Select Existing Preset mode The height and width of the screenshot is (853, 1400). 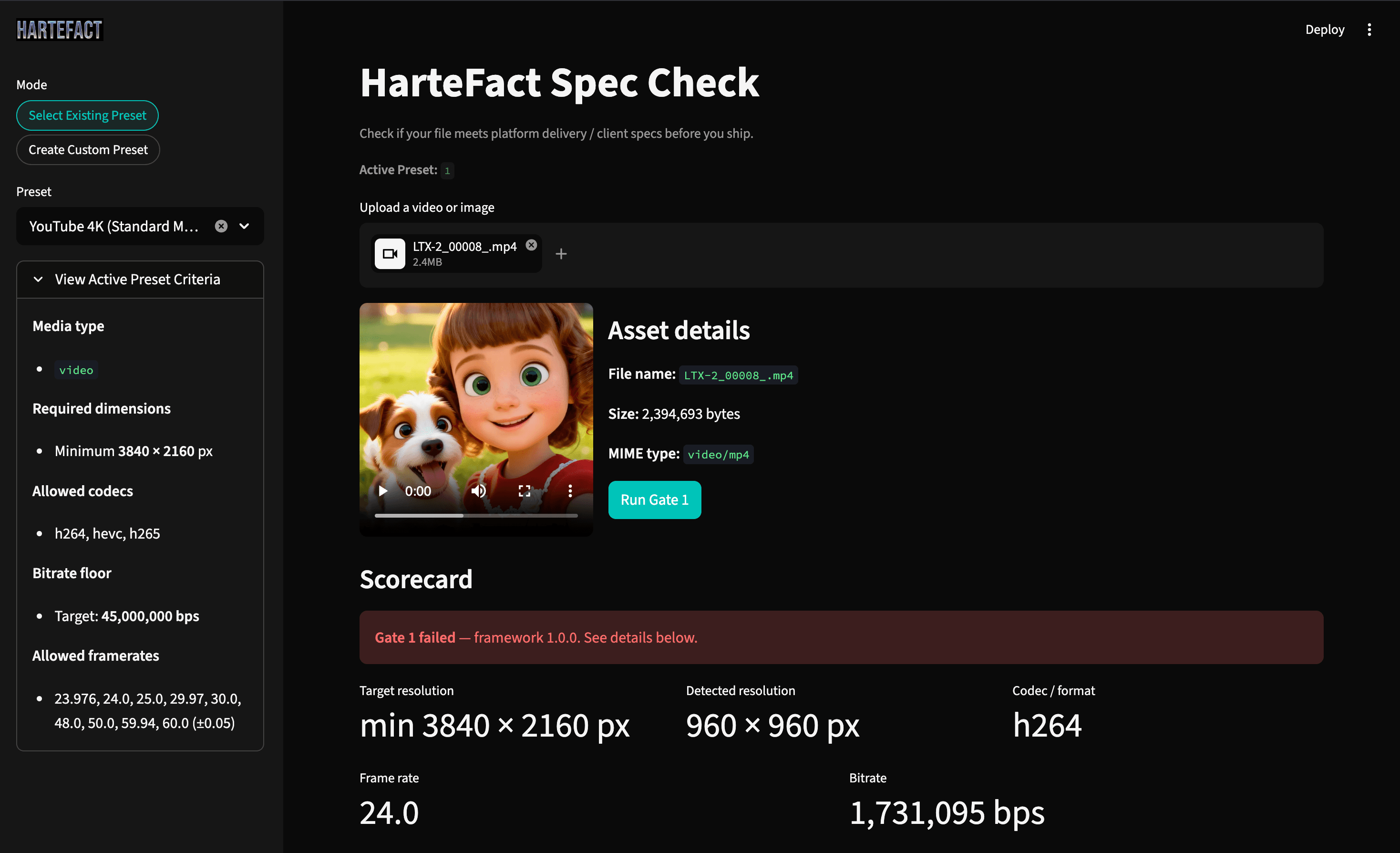(x=87, y=115)
